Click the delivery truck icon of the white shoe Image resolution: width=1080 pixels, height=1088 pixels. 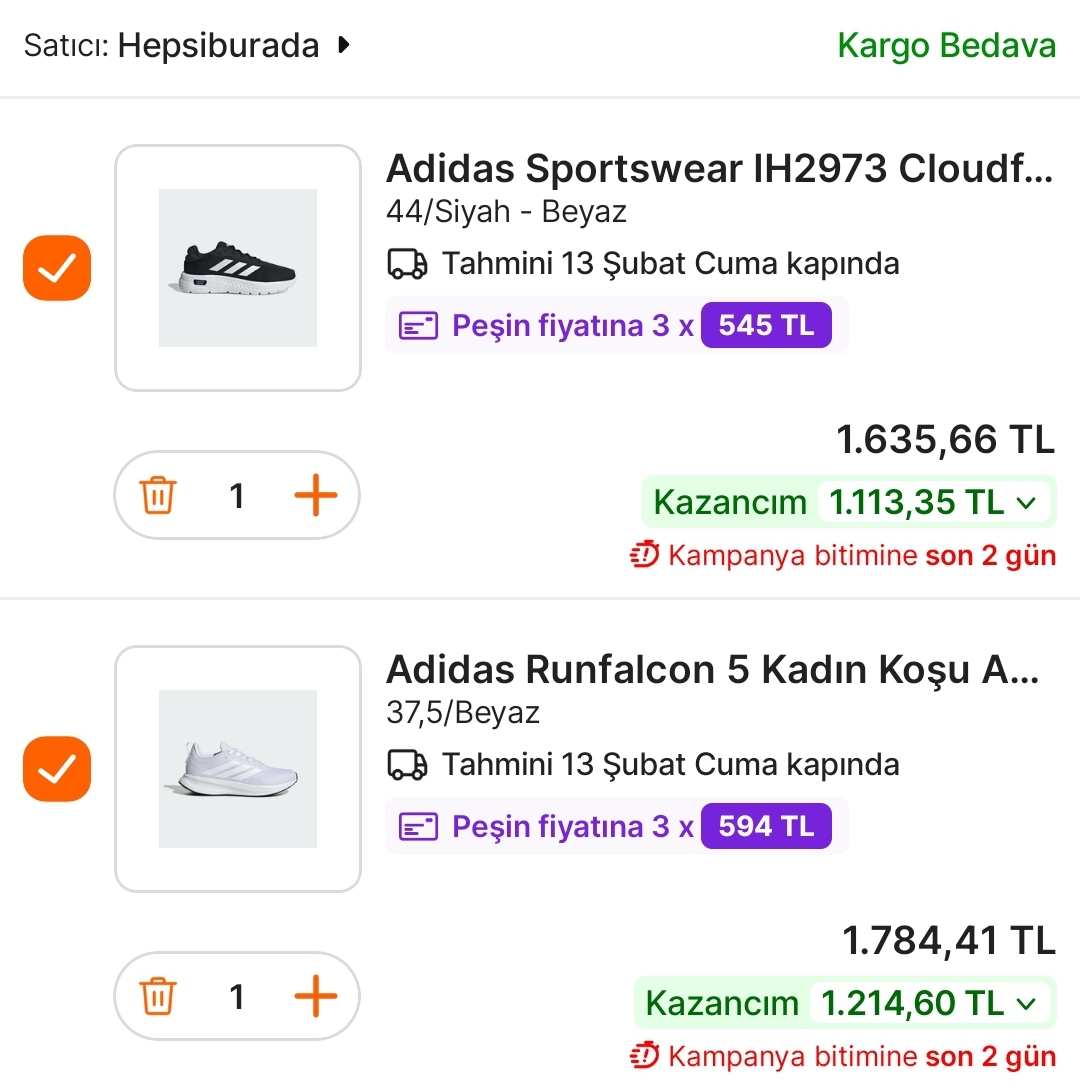coord(407,765)
